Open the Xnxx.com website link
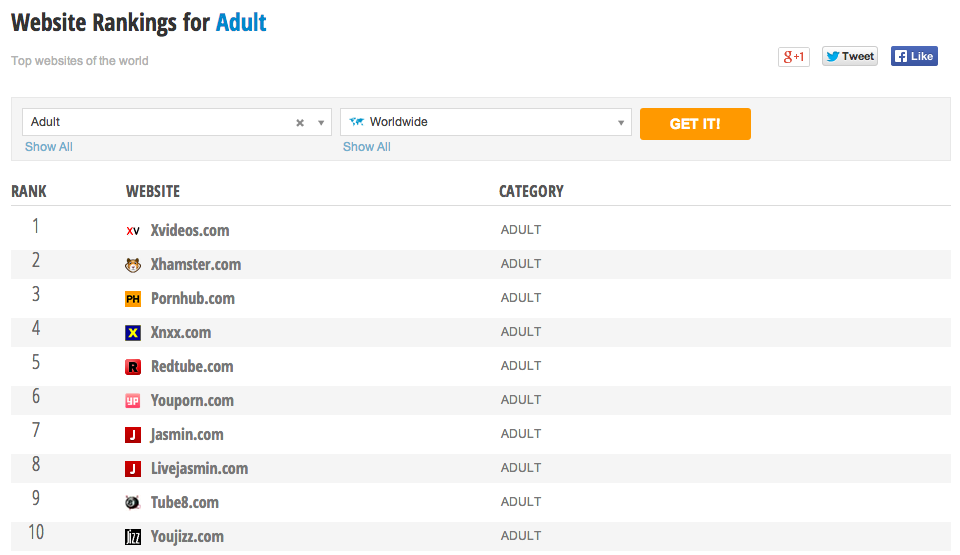960x555 pixels. coord(181,333)
